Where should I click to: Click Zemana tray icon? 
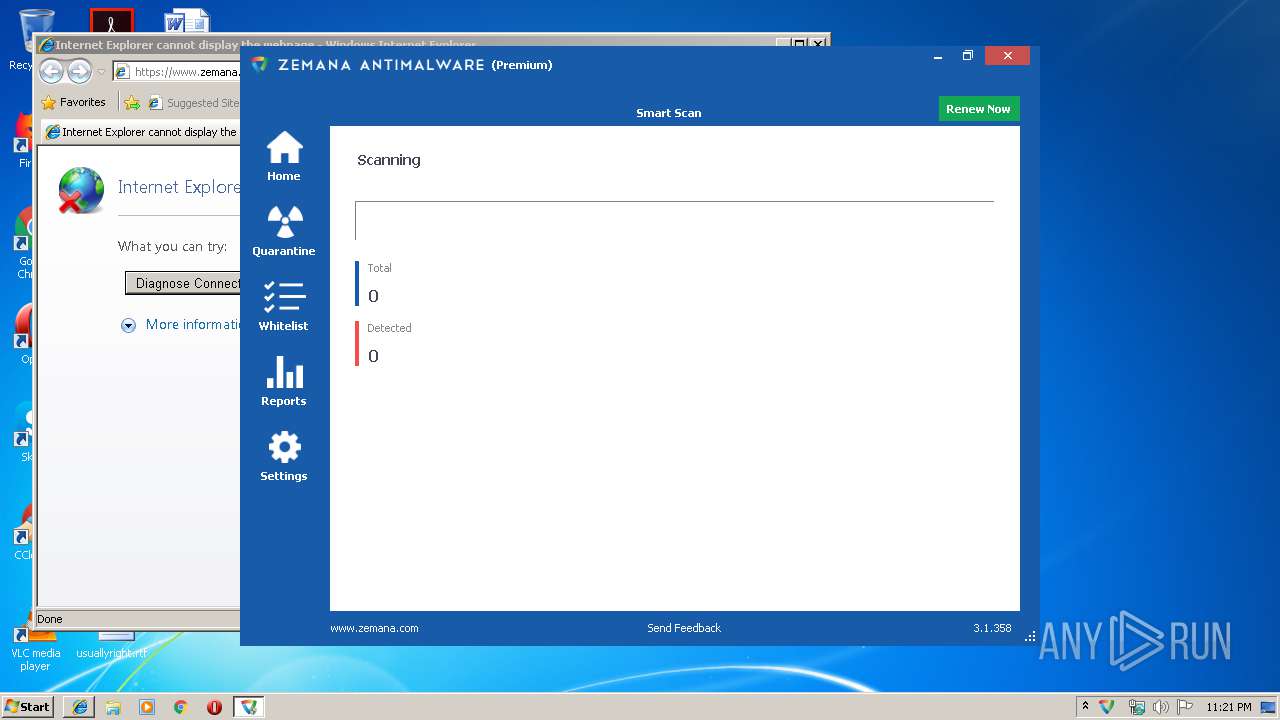tap(1107, 707)
